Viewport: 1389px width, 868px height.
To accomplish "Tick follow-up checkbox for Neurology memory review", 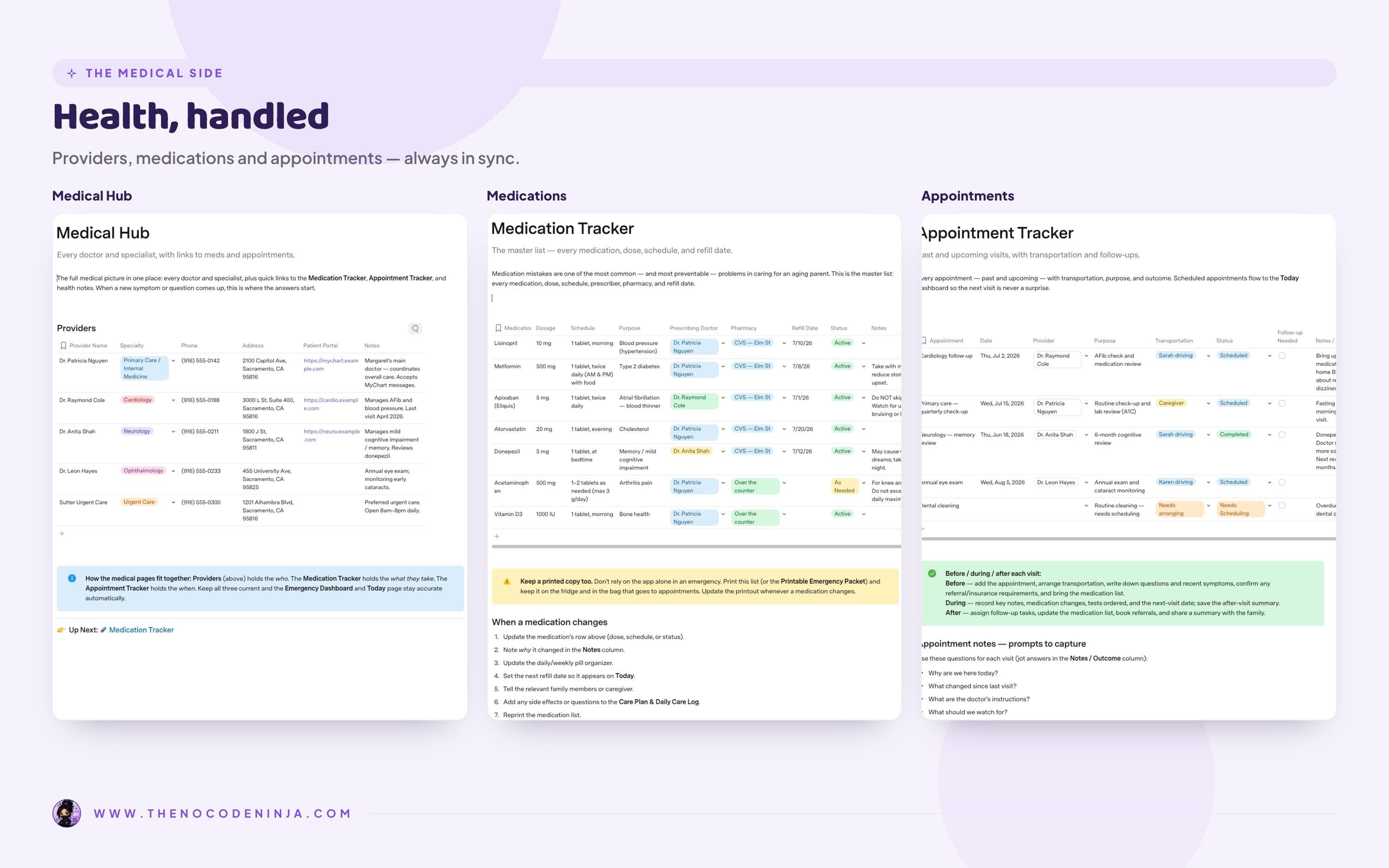I will (1282, 435).
